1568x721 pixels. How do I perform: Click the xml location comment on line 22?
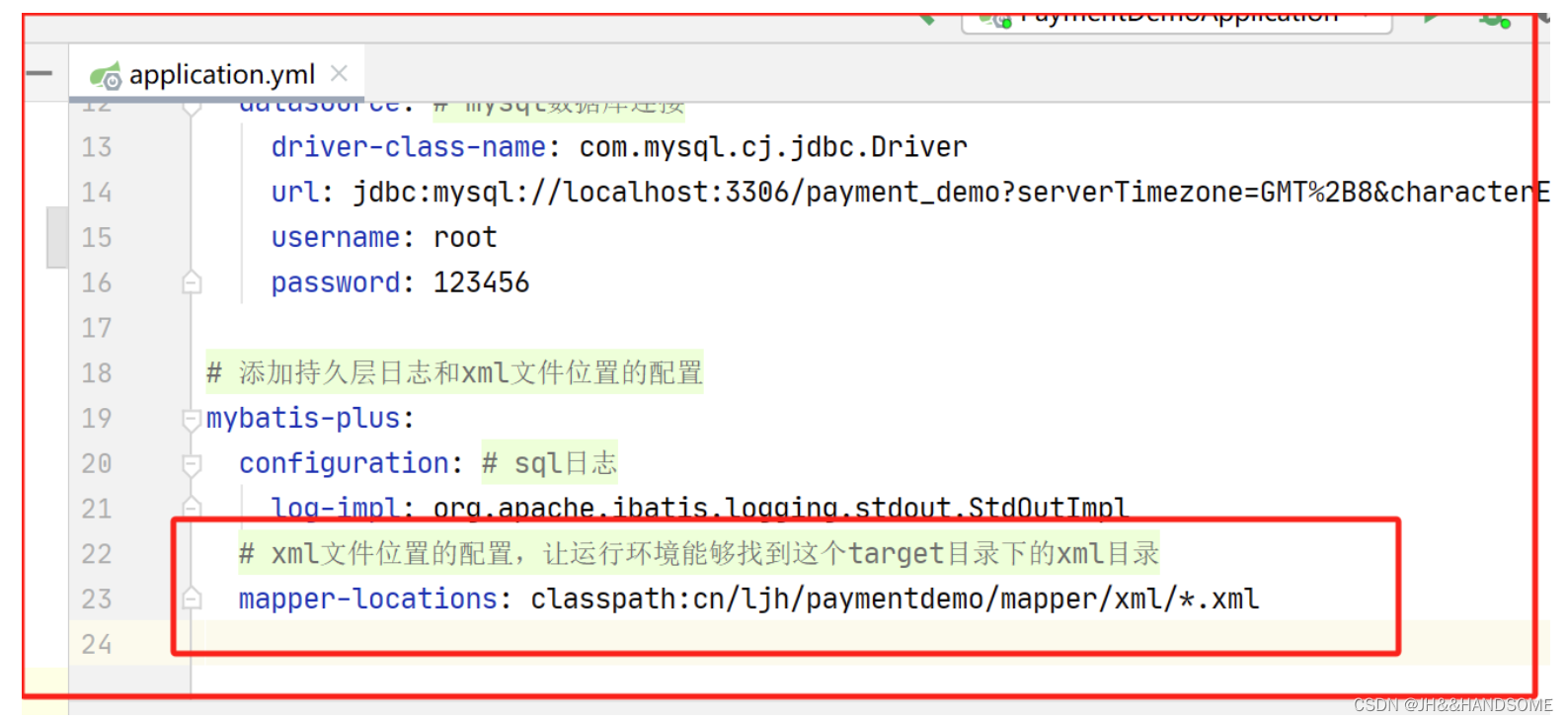click(x=699, y=553)
